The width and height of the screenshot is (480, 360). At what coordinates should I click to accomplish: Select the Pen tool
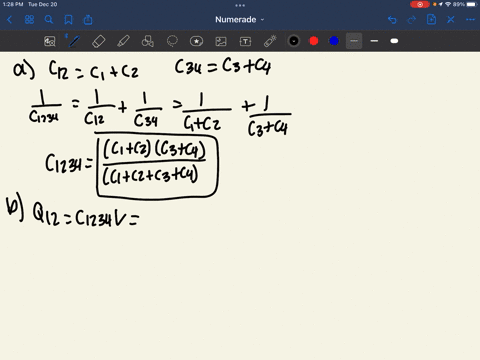point(74,41)
